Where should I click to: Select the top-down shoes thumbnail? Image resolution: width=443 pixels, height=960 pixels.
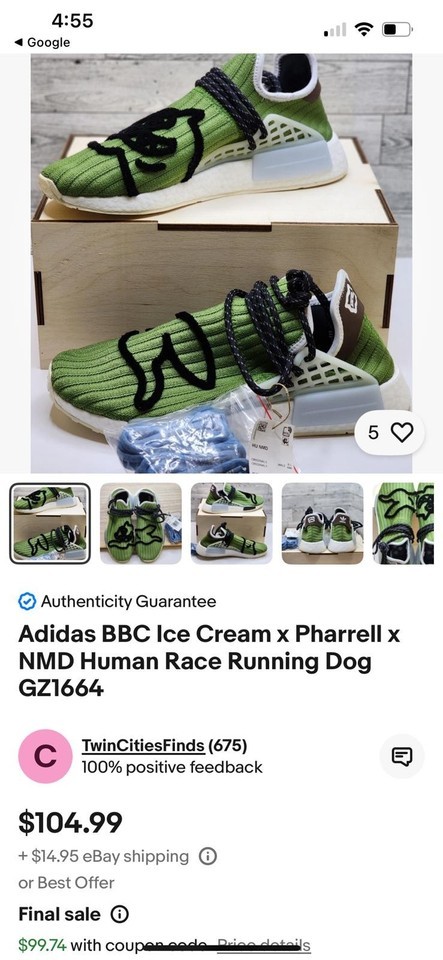[141, 523]
